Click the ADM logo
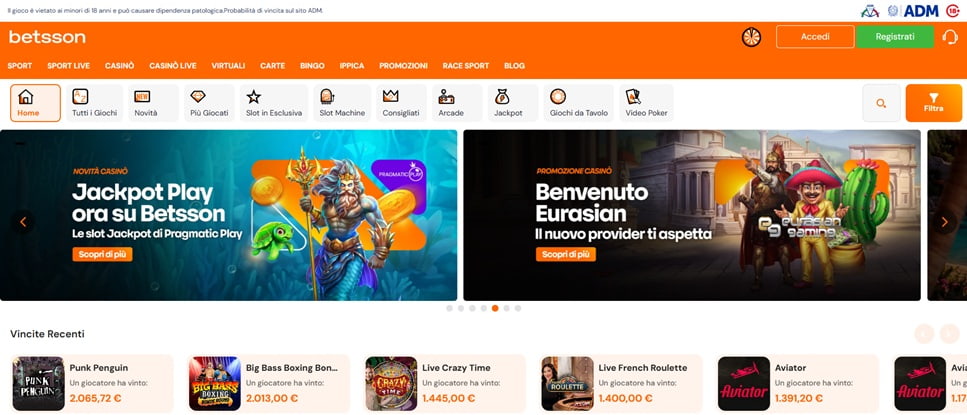This screenshot has height=415, width=967. (x=921, y=10)
